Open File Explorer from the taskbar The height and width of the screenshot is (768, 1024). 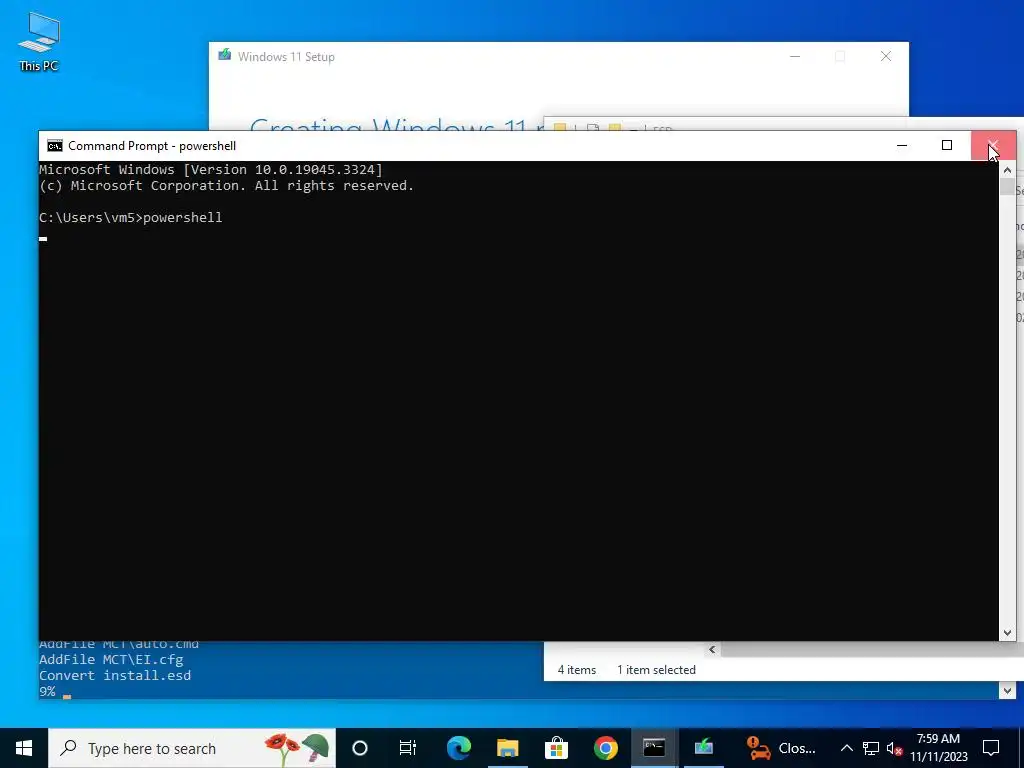pyautogui.click(x=507, y=748)
